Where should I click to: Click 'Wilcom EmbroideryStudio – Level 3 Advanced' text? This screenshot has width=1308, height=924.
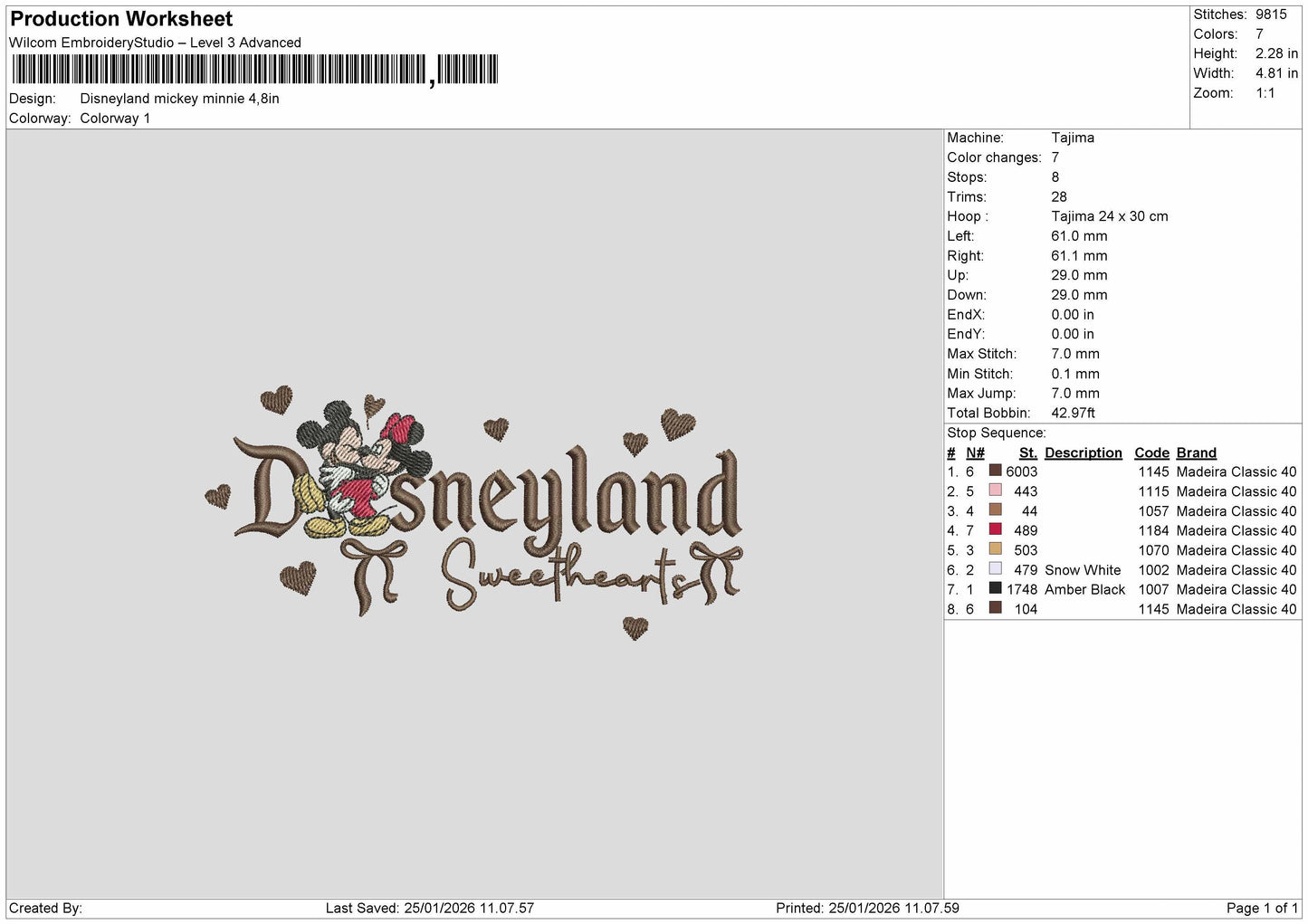pyautogui.click(x=155, y=43)
